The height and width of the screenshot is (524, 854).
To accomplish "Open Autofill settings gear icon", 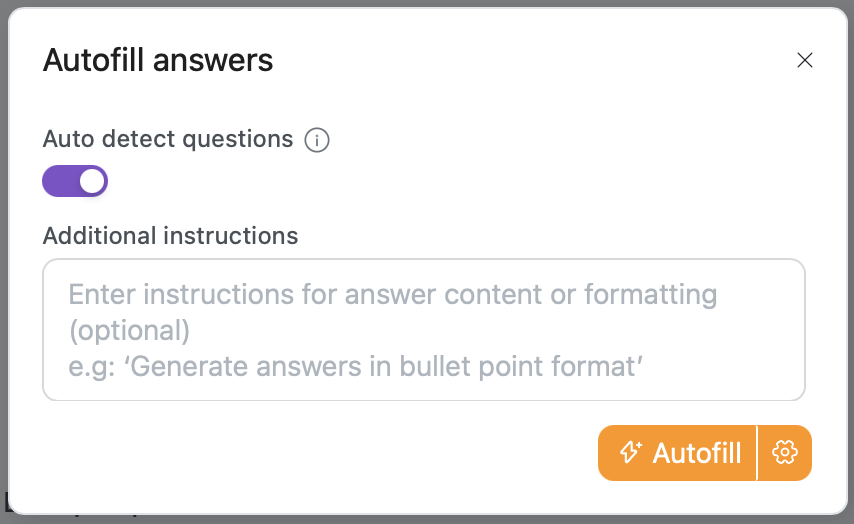I will (785, 453).
